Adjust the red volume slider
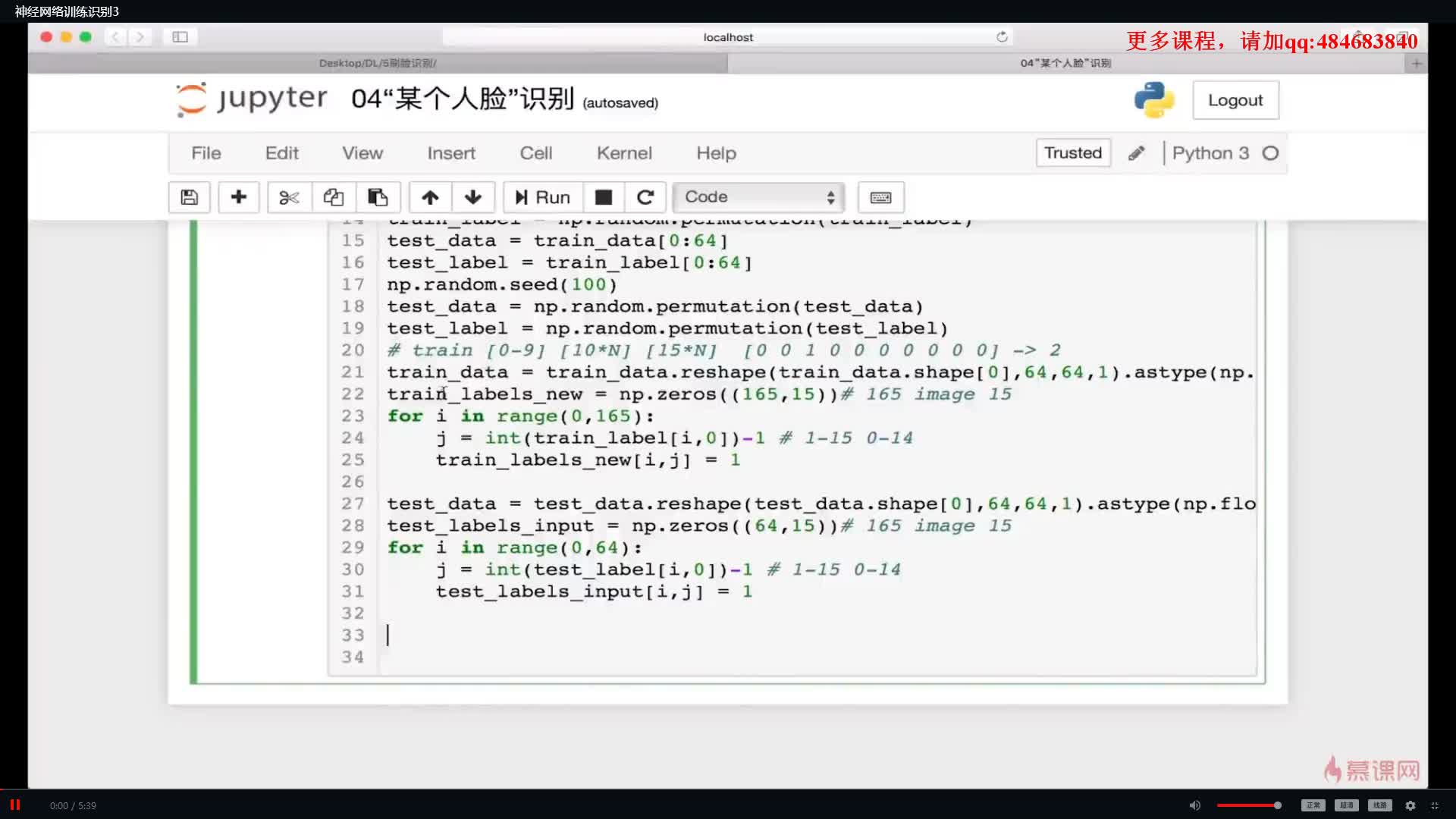 [x=1249, y=805]
